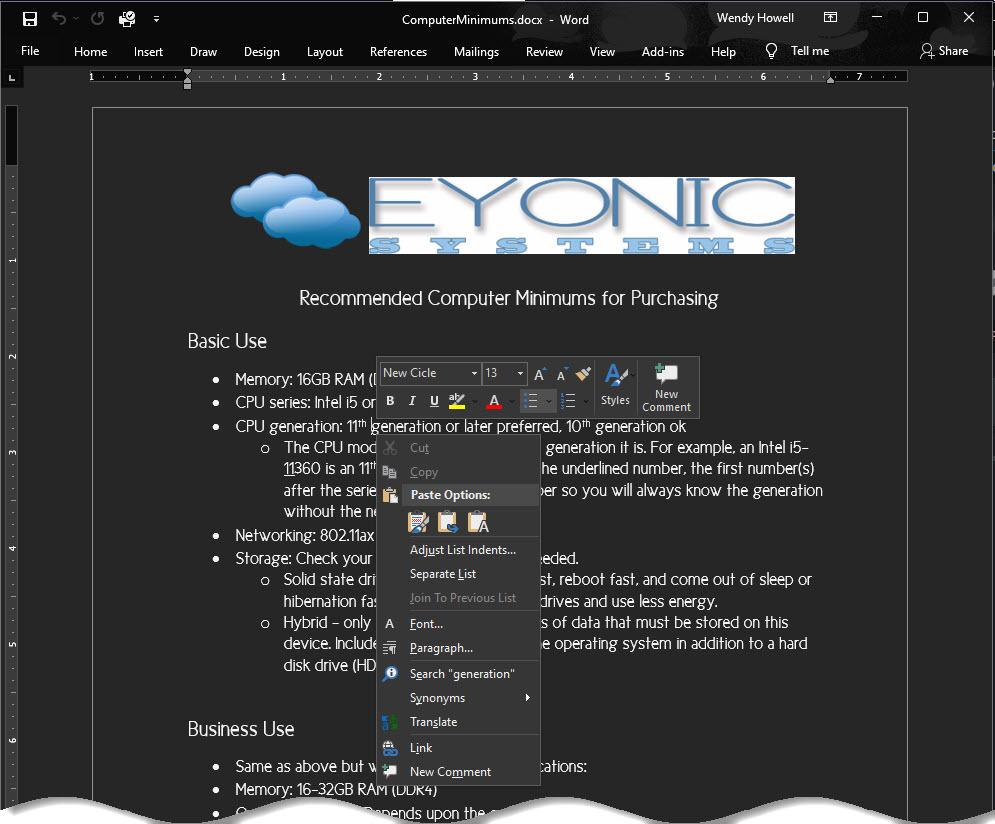Click Keep Text Only paste icon
This screenshot has height=824, width=995.
(x=478, y=522)
